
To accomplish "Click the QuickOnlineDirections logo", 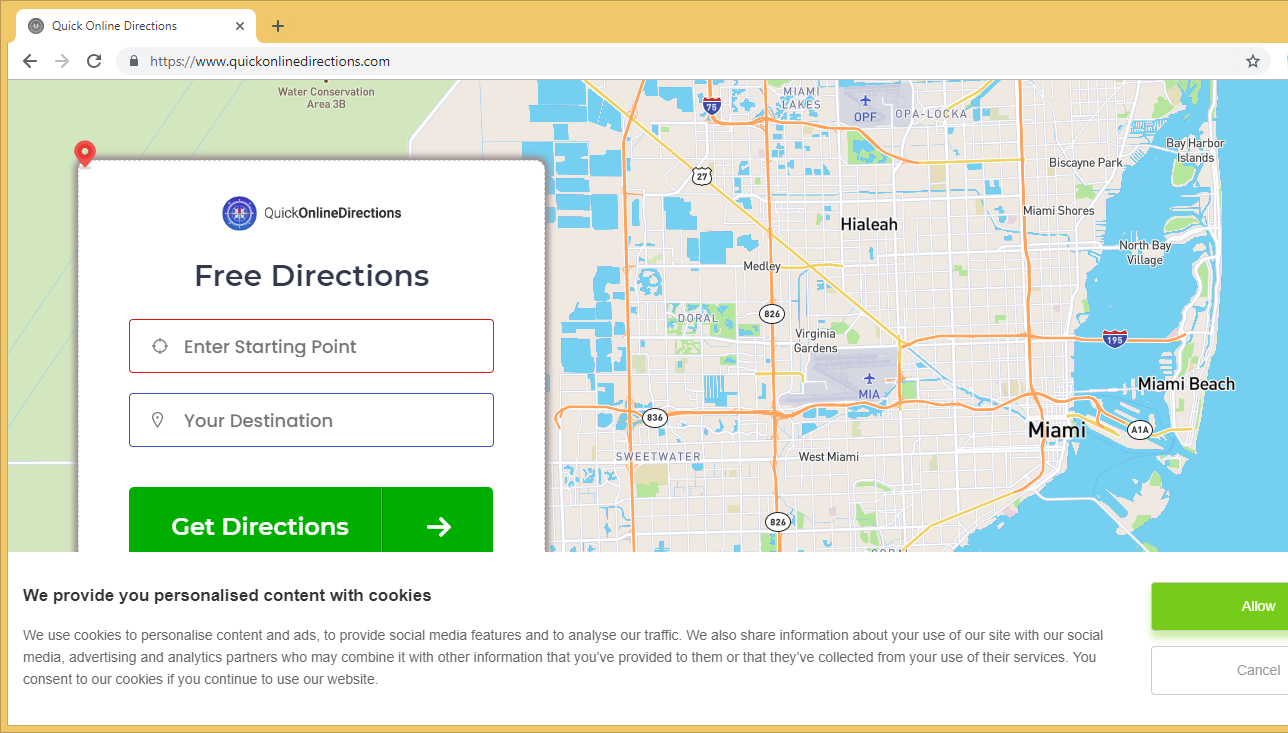I will [x=312, y=213].
